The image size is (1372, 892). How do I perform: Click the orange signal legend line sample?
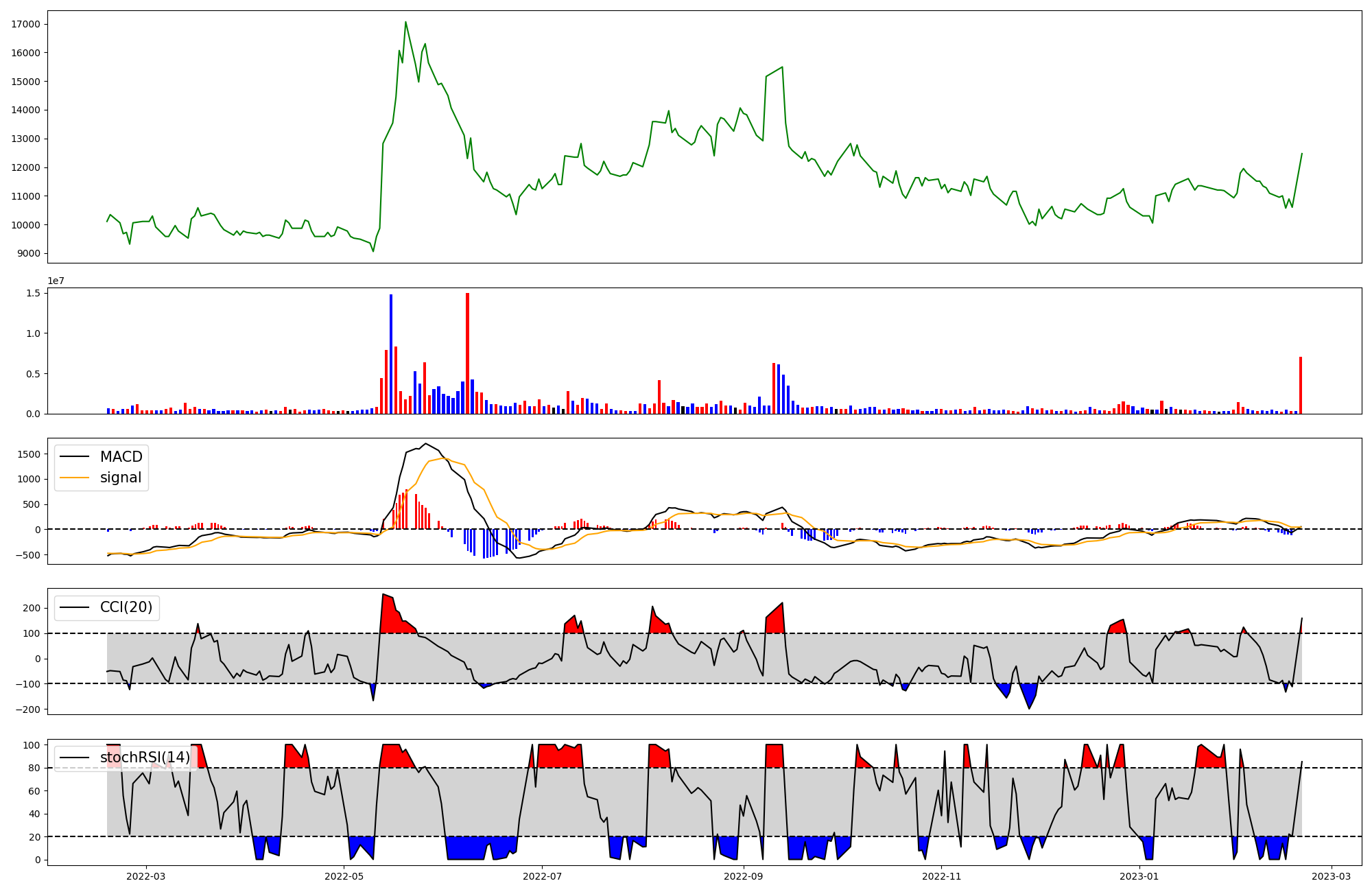[75, 478]
